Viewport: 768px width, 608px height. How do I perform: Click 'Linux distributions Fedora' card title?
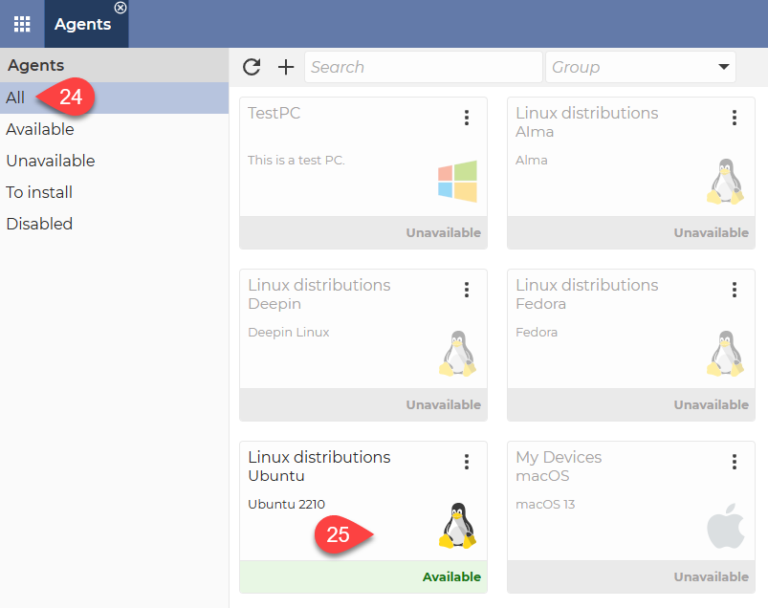click(x=587, y=294)
